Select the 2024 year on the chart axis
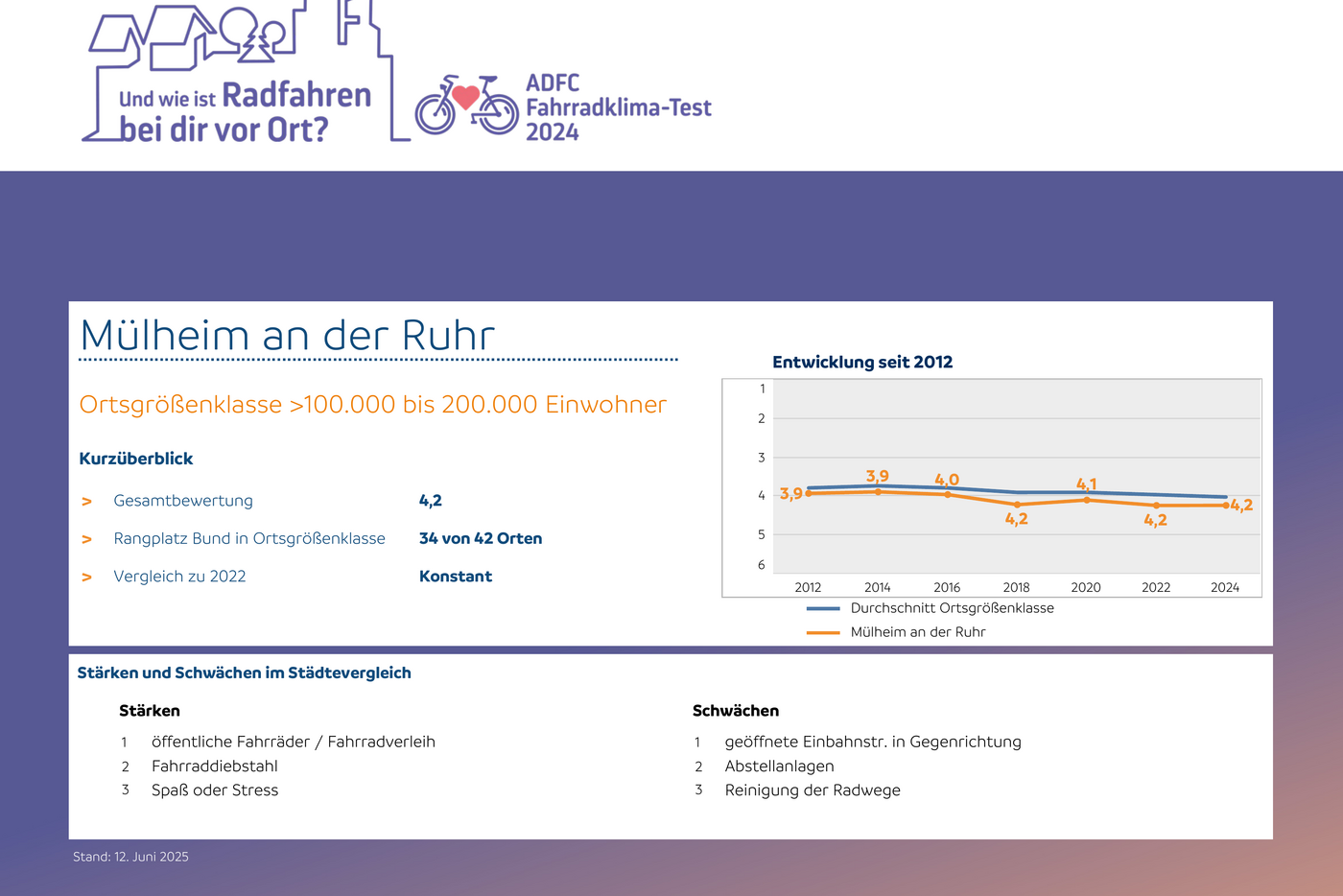The image size is (1343, 896). point(1224,587)
